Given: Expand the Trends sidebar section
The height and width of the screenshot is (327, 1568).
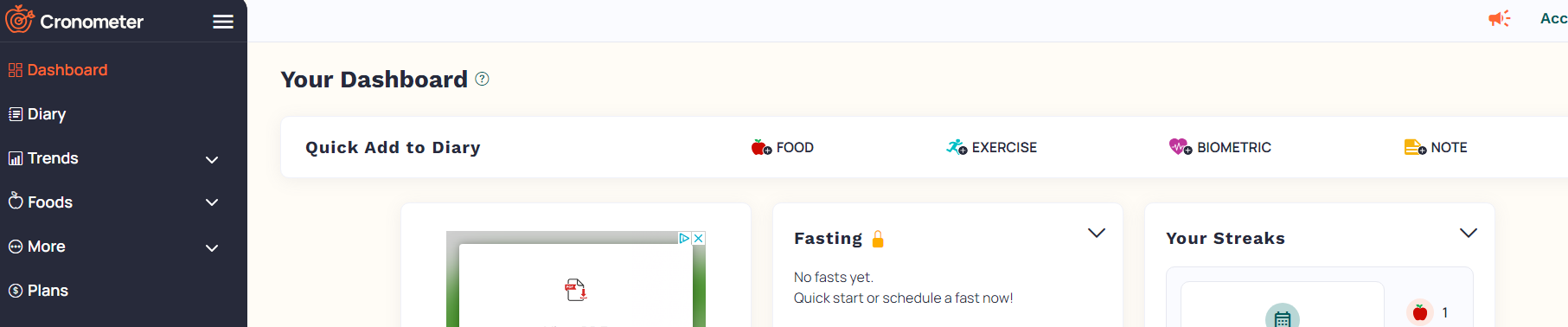Looking at the screenshot, I should [212, 159].
